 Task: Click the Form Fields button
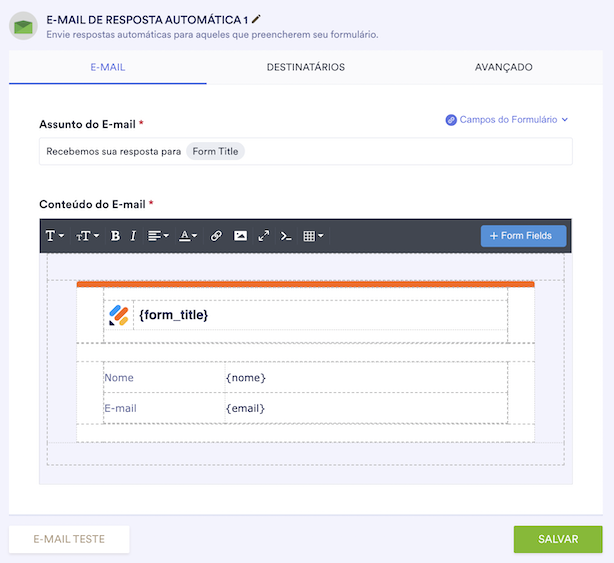pyautogui.click(x=523, y=236)
